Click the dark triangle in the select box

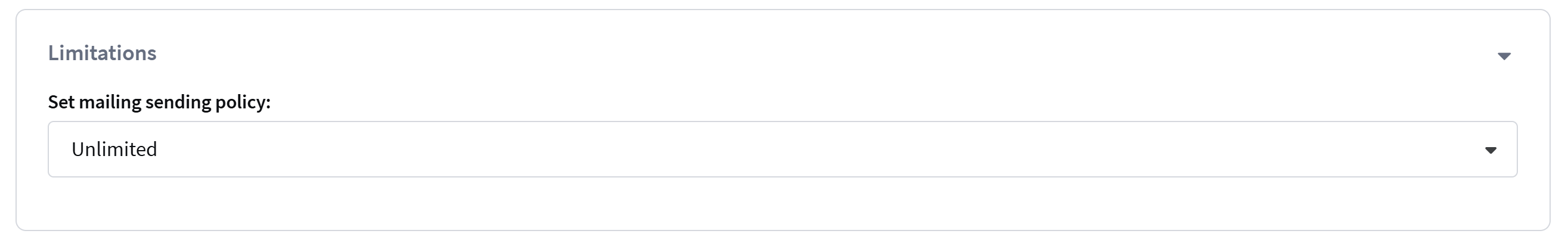click(1490, 150)
